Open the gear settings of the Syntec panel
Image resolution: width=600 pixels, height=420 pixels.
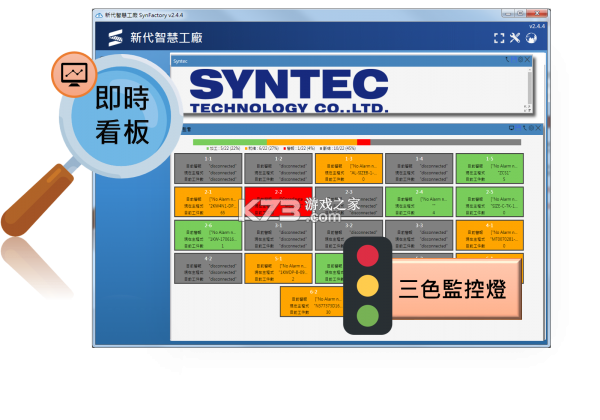520,60
